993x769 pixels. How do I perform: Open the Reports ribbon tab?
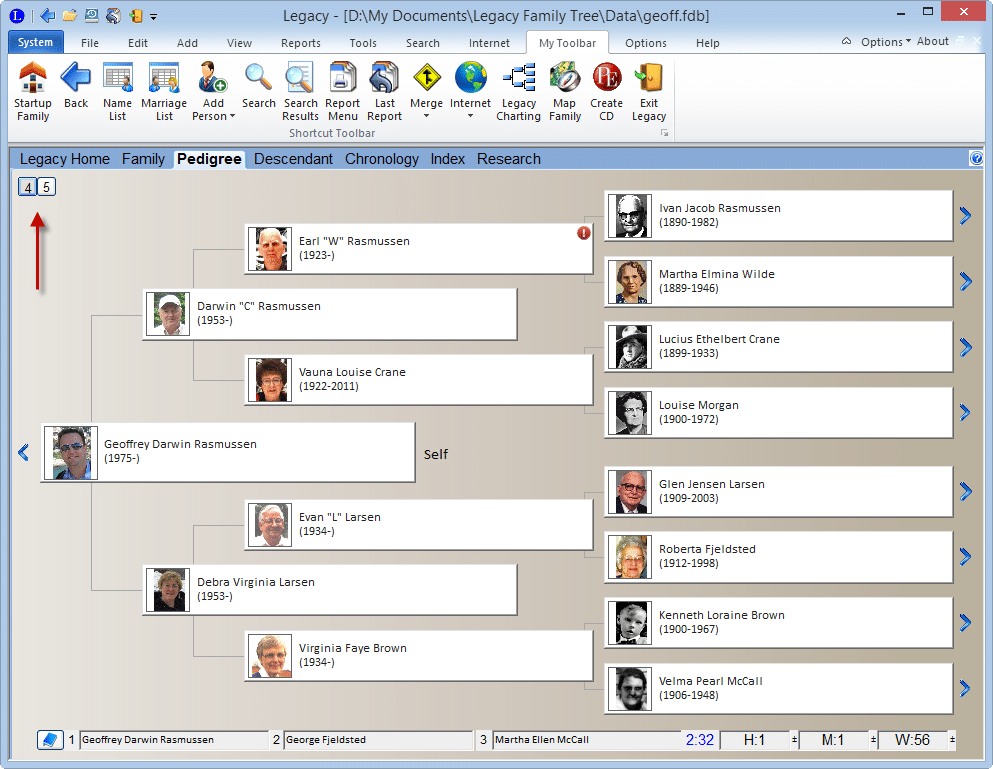[301, 43]
